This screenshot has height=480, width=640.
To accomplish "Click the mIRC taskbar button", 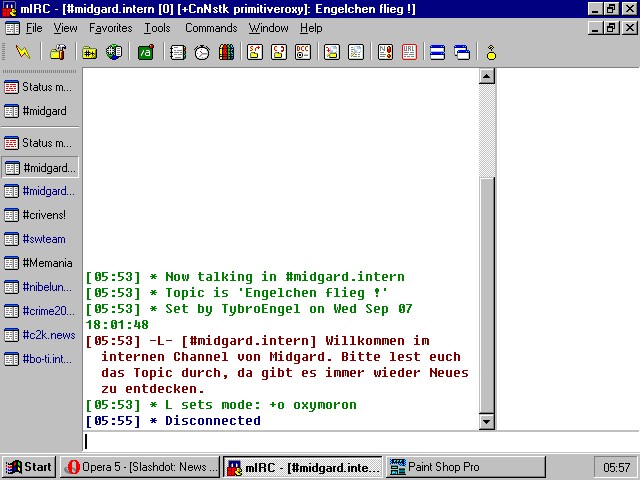I will click(x=303, y=467).
